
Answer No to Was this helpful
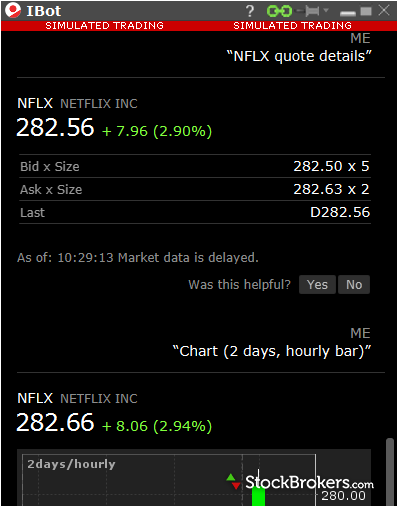pos(354,285)
